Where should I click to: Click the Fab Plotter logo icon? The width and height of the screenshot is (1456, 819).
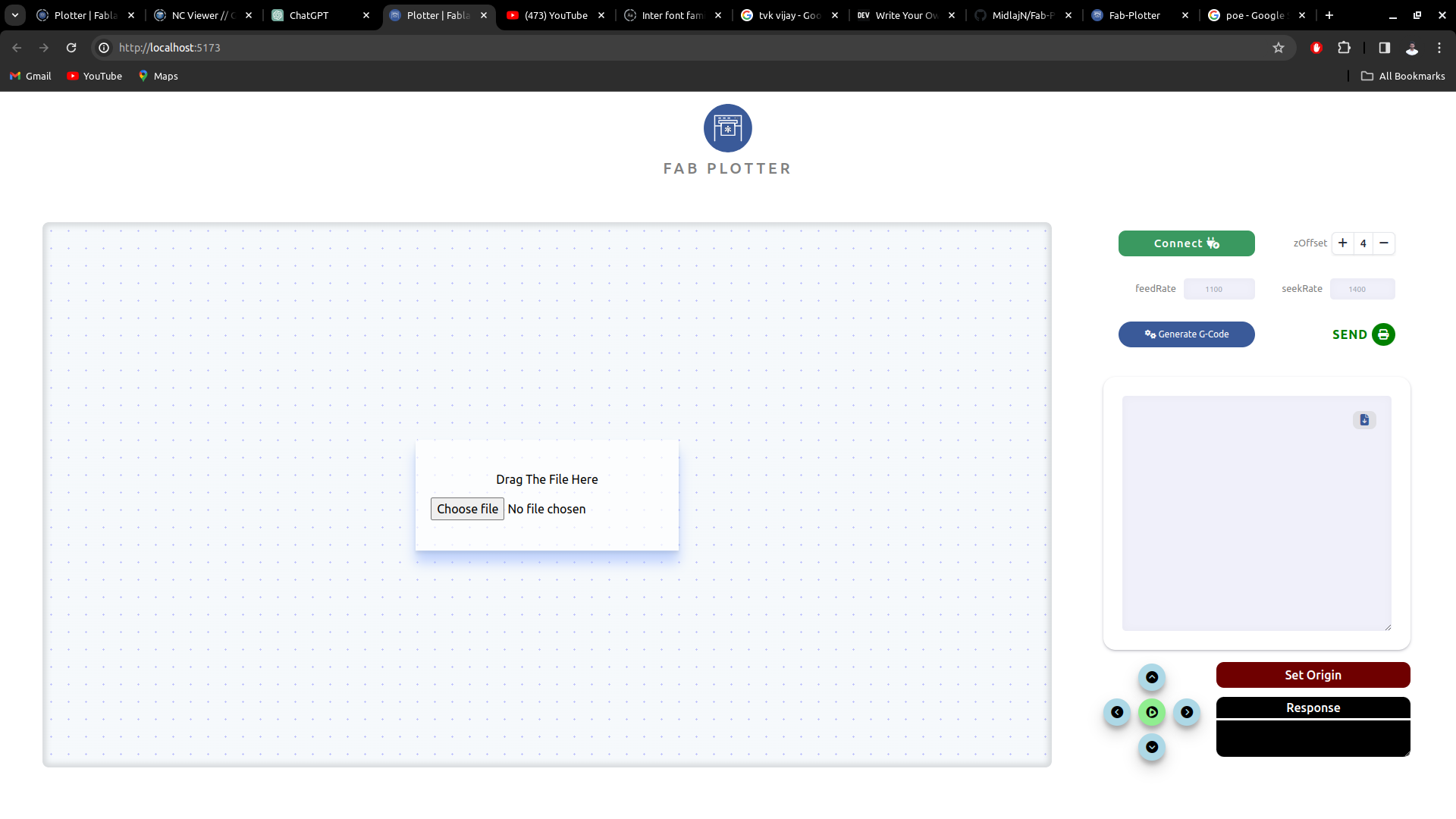(x=728, y=127)
